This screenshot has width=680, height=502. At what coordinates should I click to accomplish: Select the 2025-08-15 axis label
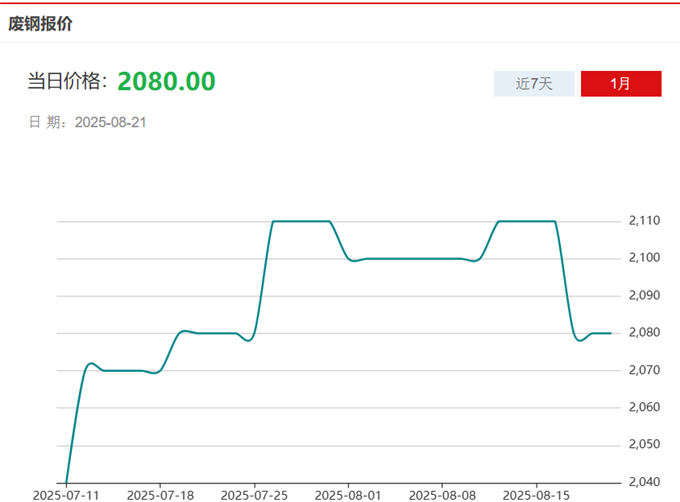pyautogui.click(x=535, y=494)
